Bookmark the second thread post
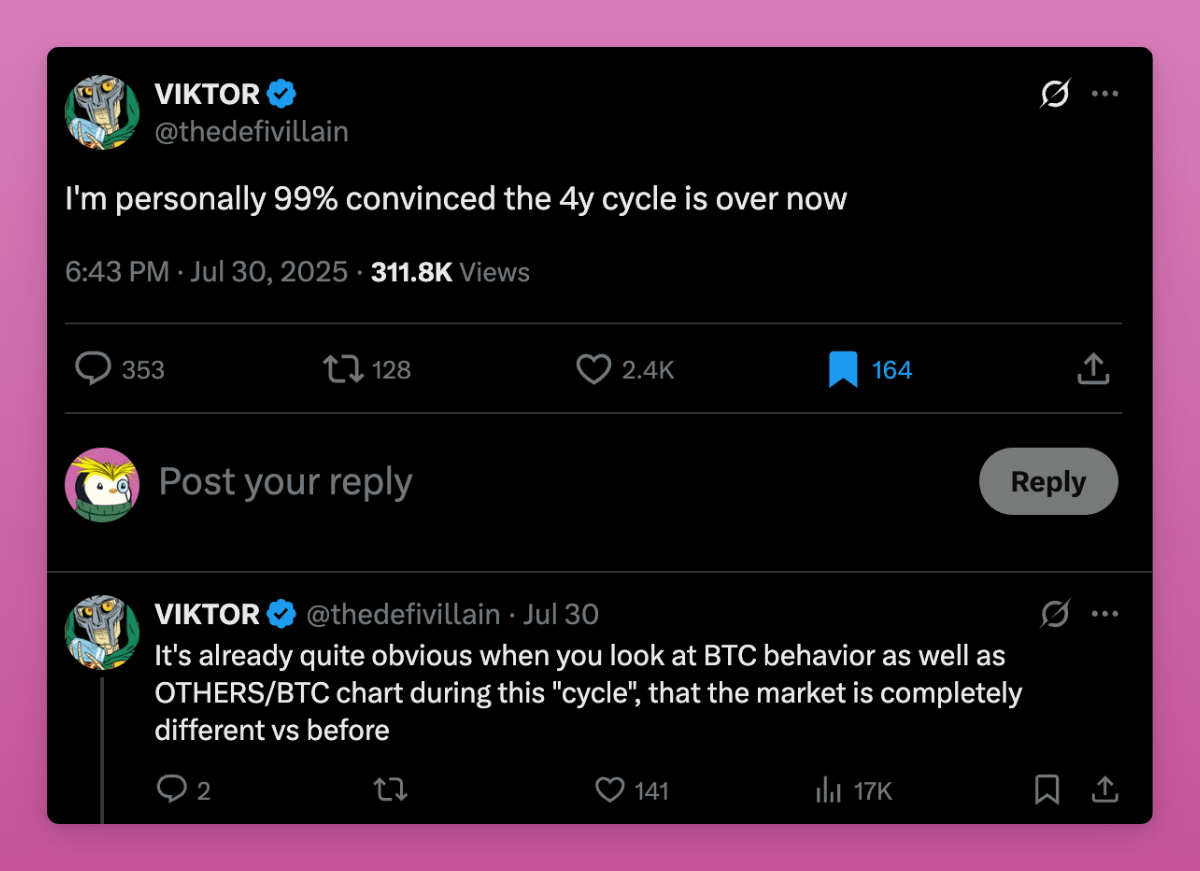This screenshot has height=871, width=1200. [x=1047, y=790]
